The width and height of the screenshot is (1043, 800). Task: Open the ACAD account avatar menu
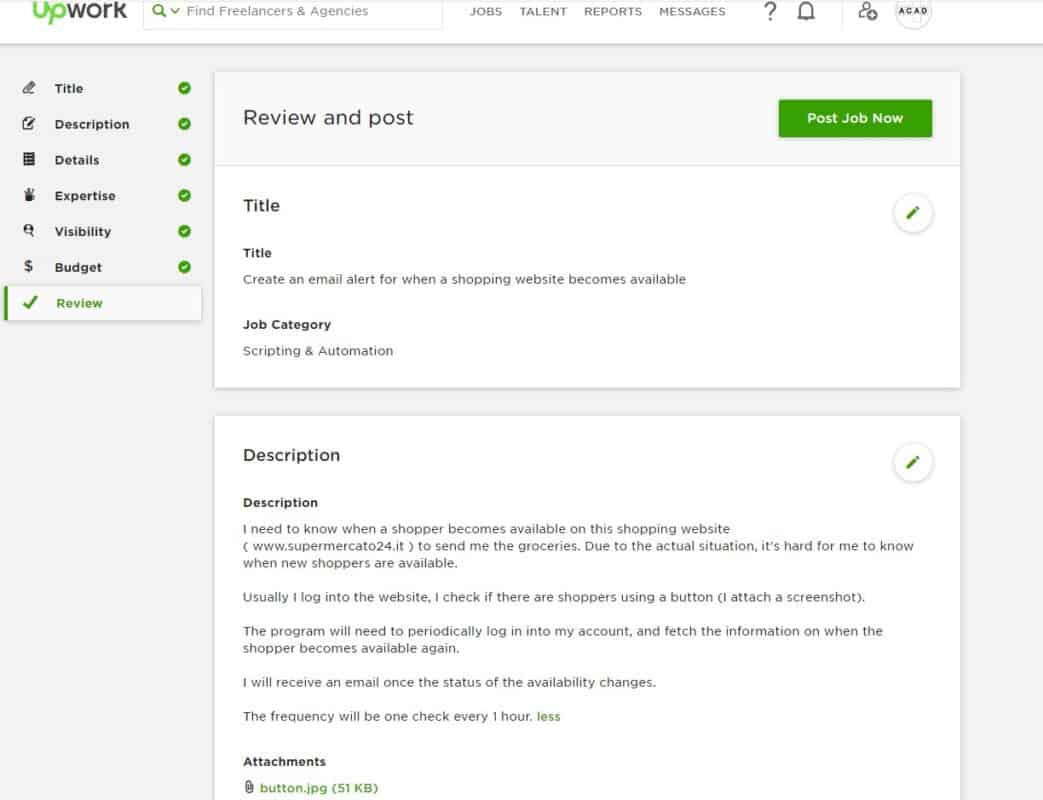click(x=913, y=12)
